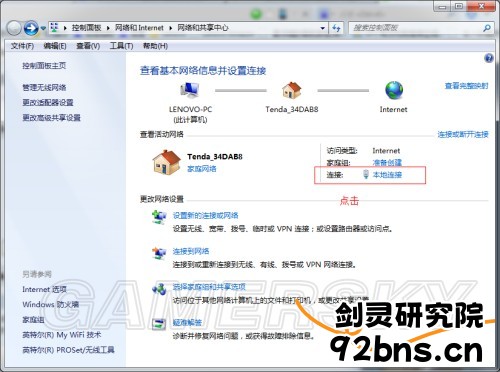Open 更改适配器设置 in sidebar
The height and width of the screenshot is (372, 500).
48,103
